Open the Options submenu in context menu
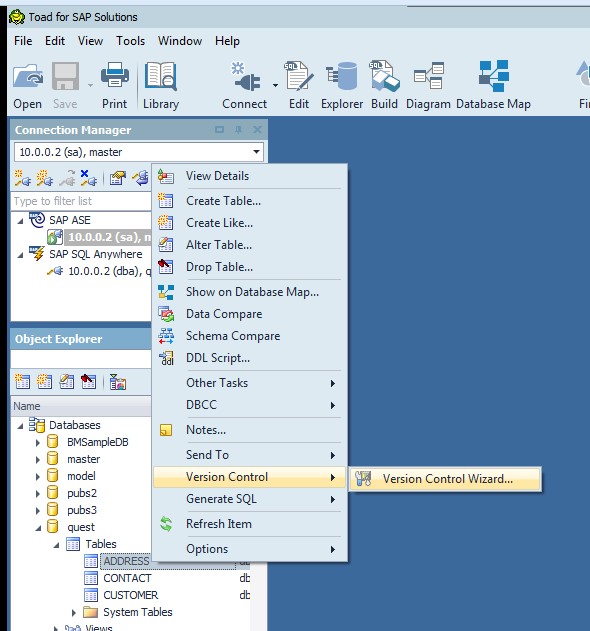Viewport: 590px width, 631px height. (250, 549)
